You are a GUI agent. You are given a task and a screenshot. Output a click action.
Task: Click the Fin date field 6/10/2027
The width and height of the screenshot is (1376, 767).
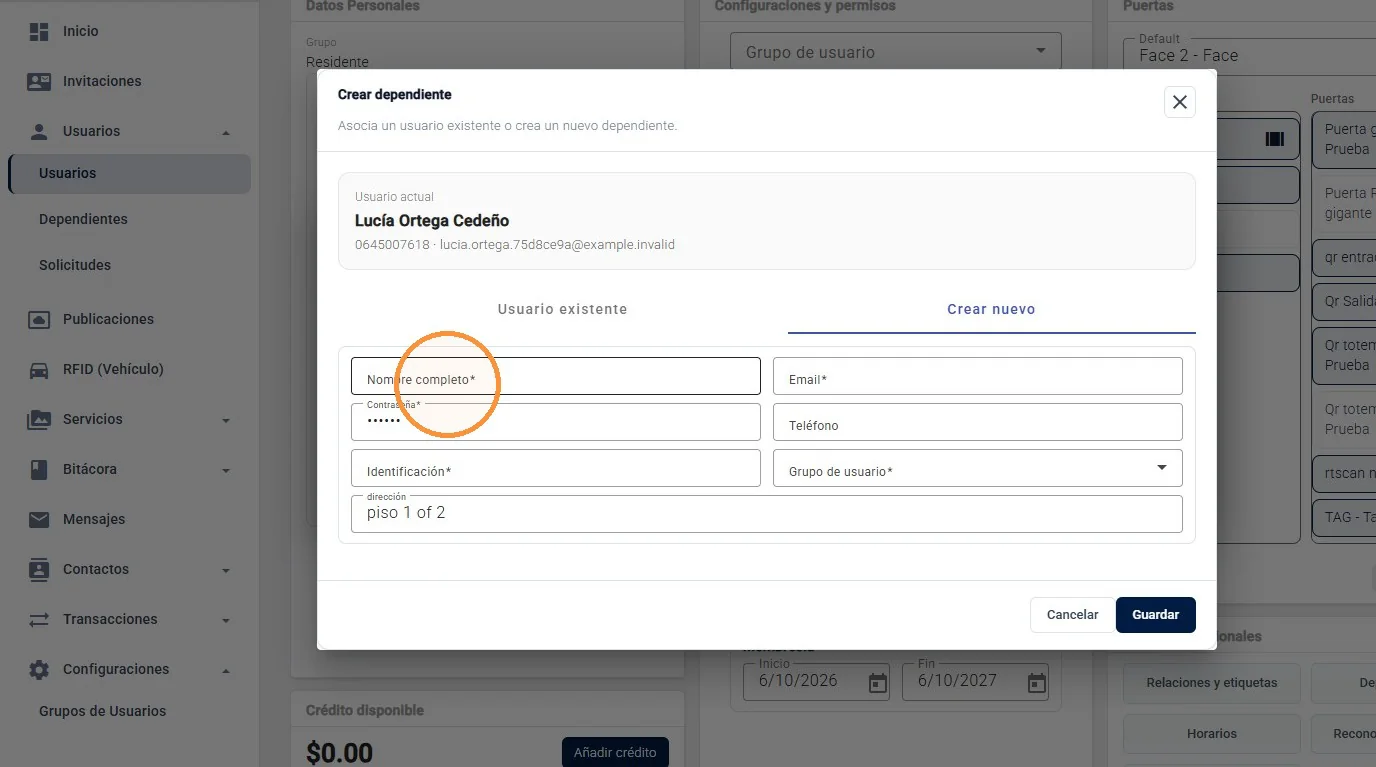pos(975,681)
